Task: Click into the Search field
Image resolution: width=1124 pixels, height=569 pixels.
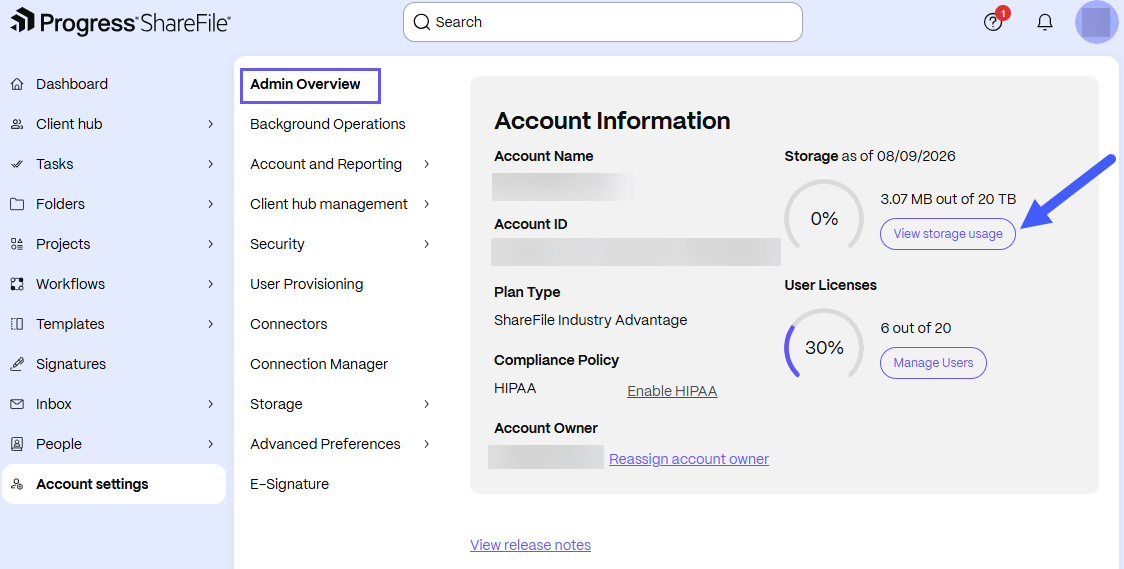Action: coord(603,22)
